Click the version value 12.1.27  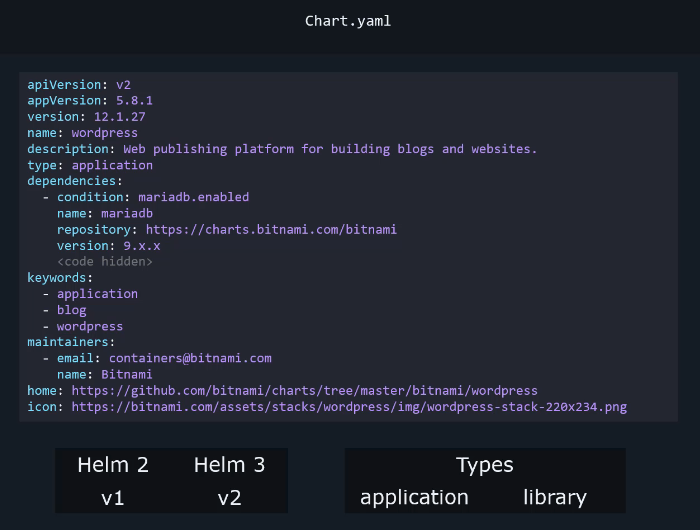(120, 117)
